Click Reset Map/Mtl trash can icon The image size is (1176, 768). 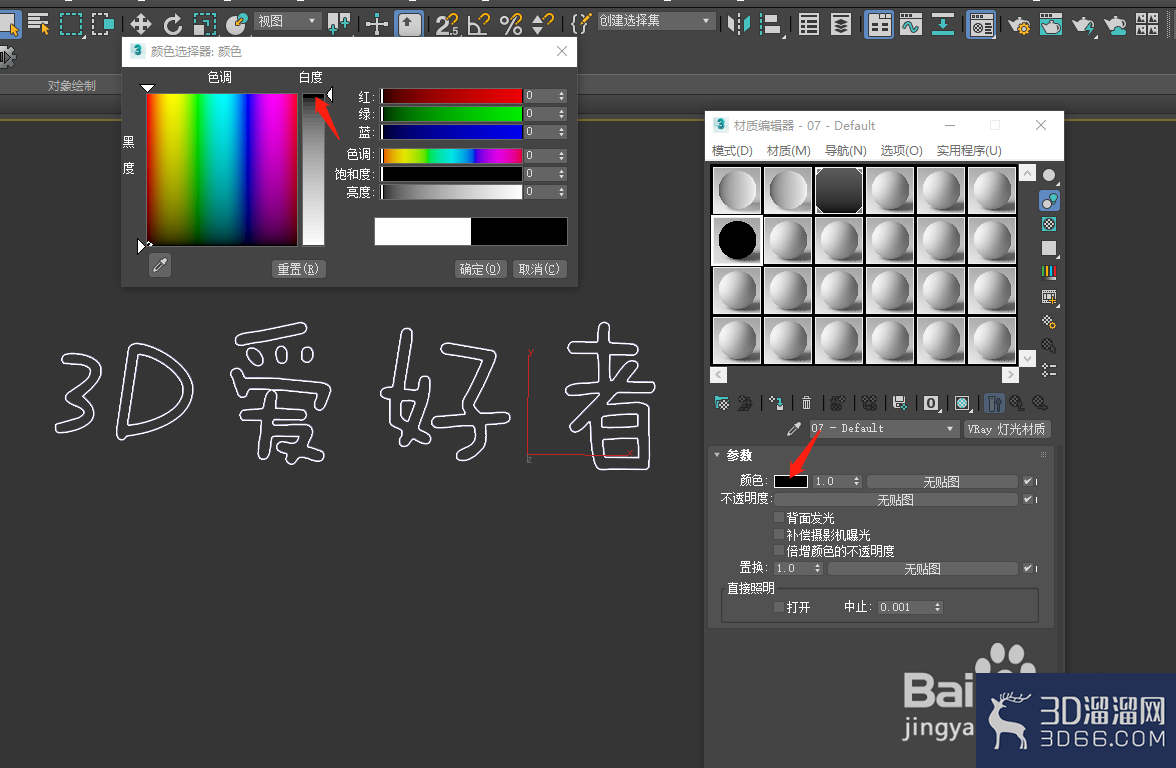(806, 404)
